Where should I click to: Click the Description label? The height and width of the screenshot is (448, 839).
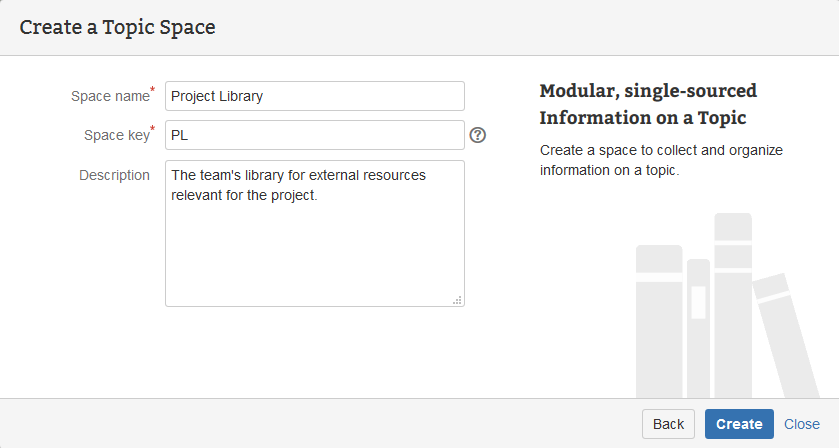(114, 175)
